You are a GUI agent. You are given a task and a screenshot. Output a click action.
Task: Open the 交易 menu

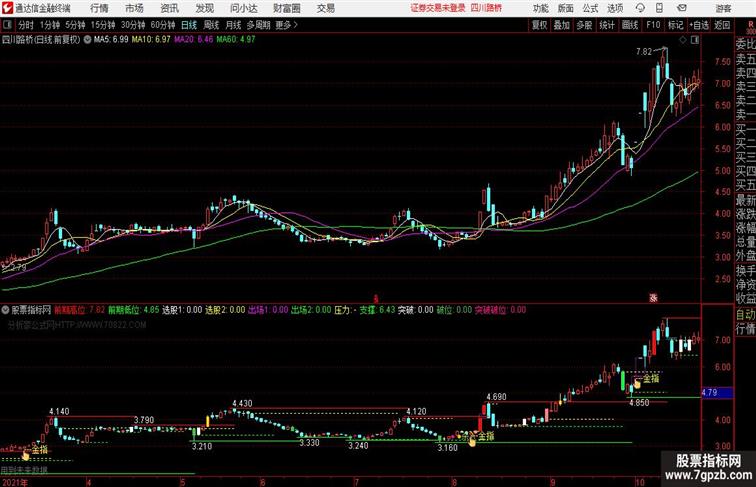[x=325, y=8]
